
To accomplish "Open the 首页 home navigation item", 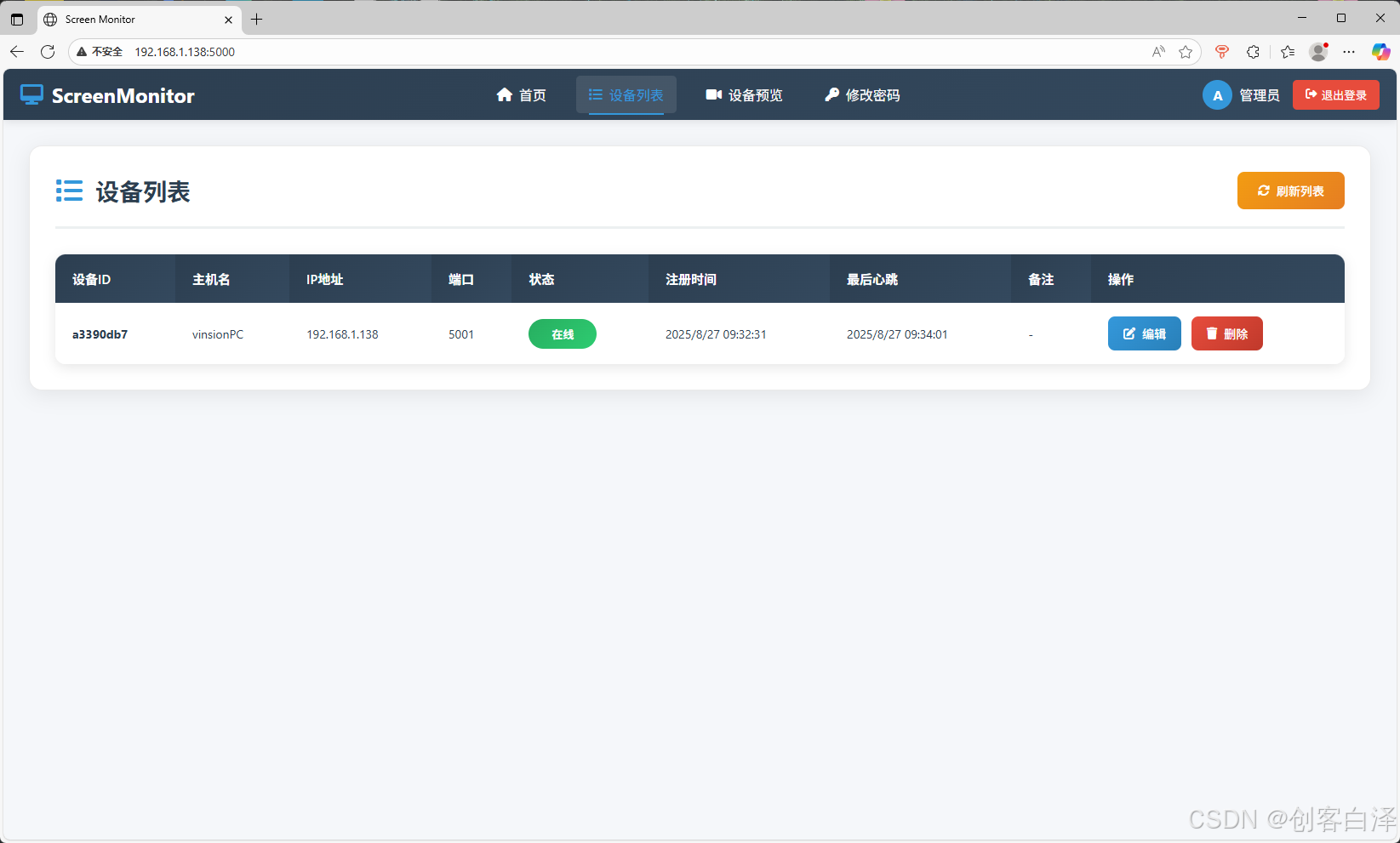I will coord(521,94).
